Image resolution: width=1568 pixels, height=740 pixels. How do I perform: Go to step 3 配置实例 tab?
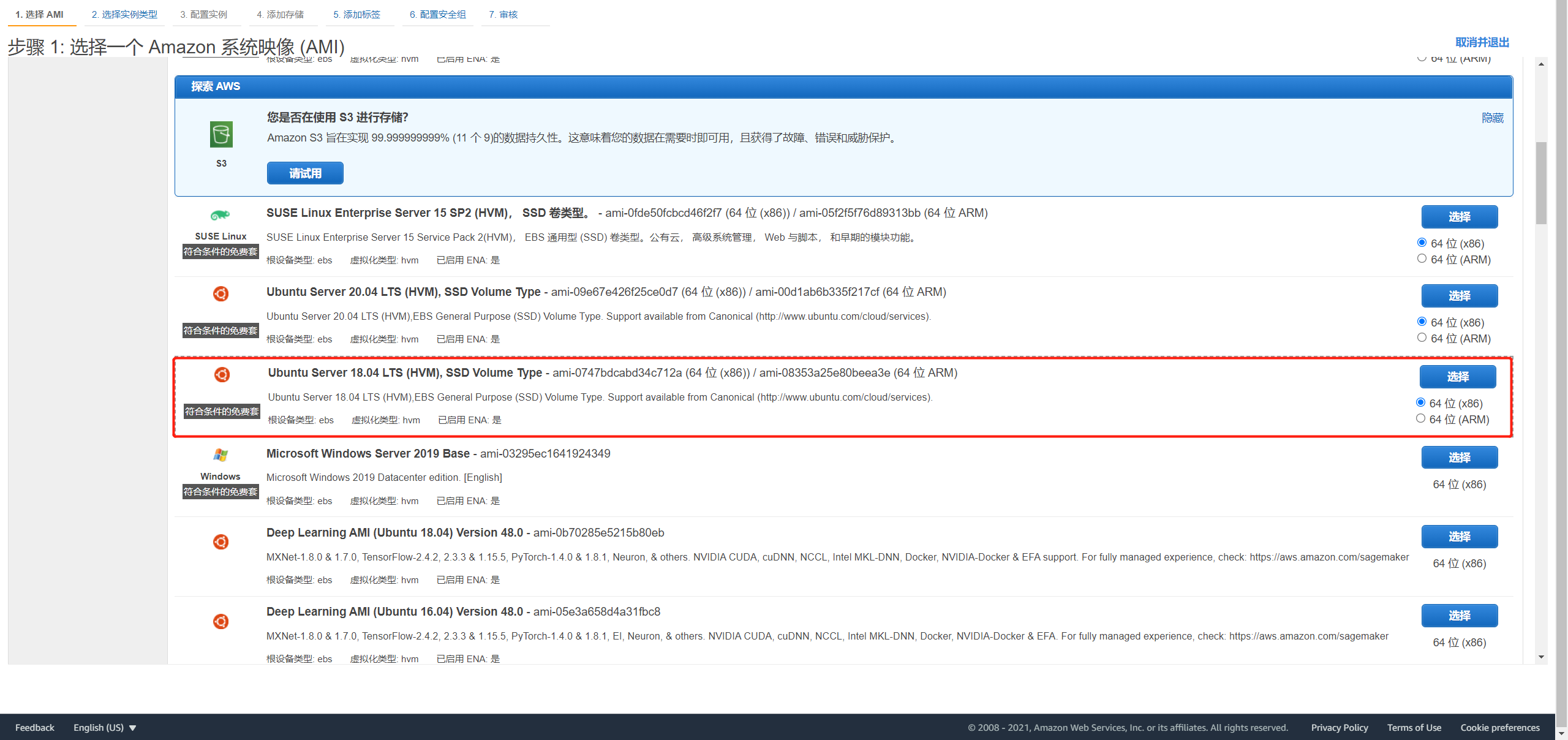(203, 14)
